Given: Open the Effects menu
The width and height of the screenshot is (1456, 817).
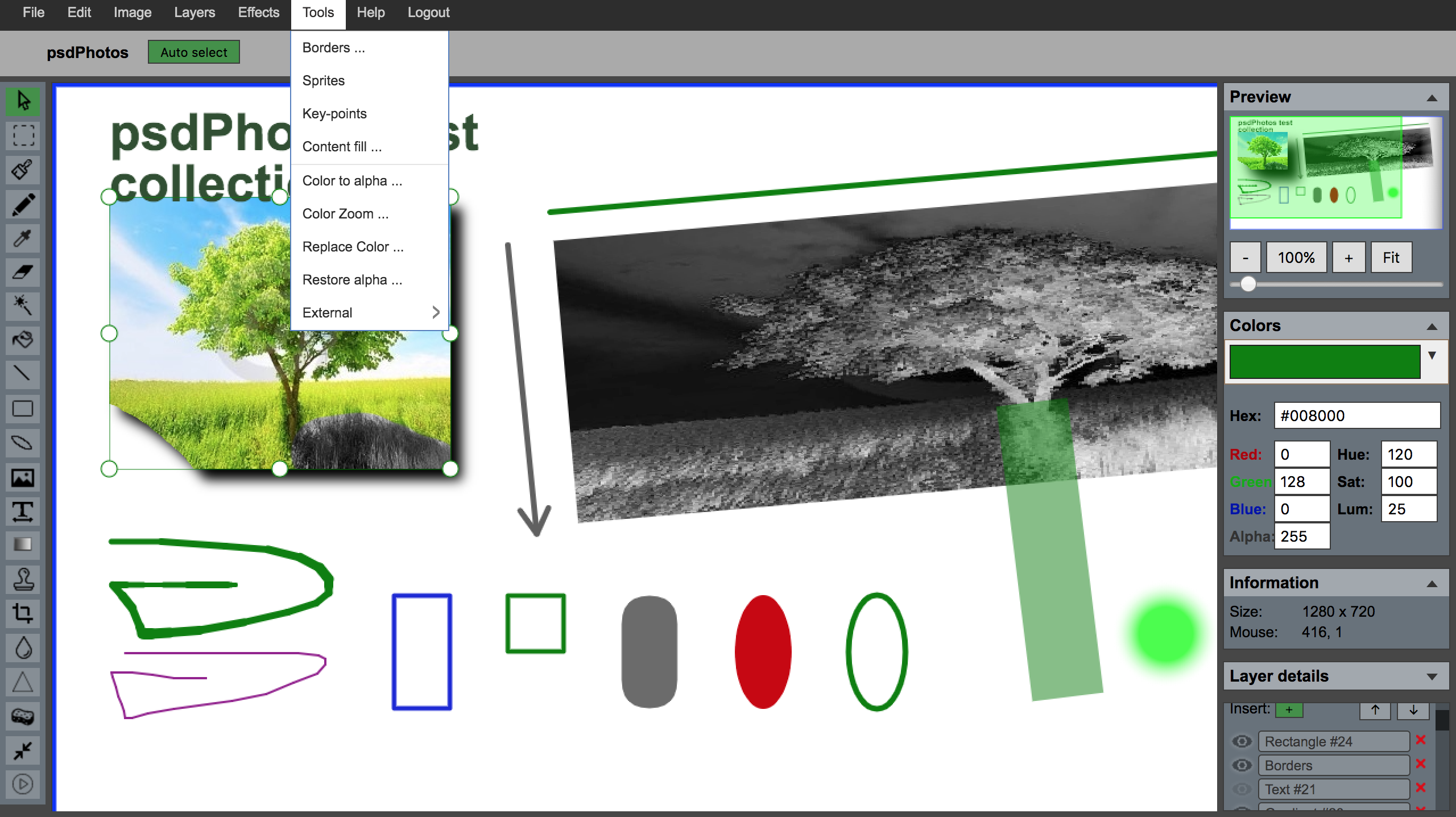Looking at the screenshot, I should point(258,13).
